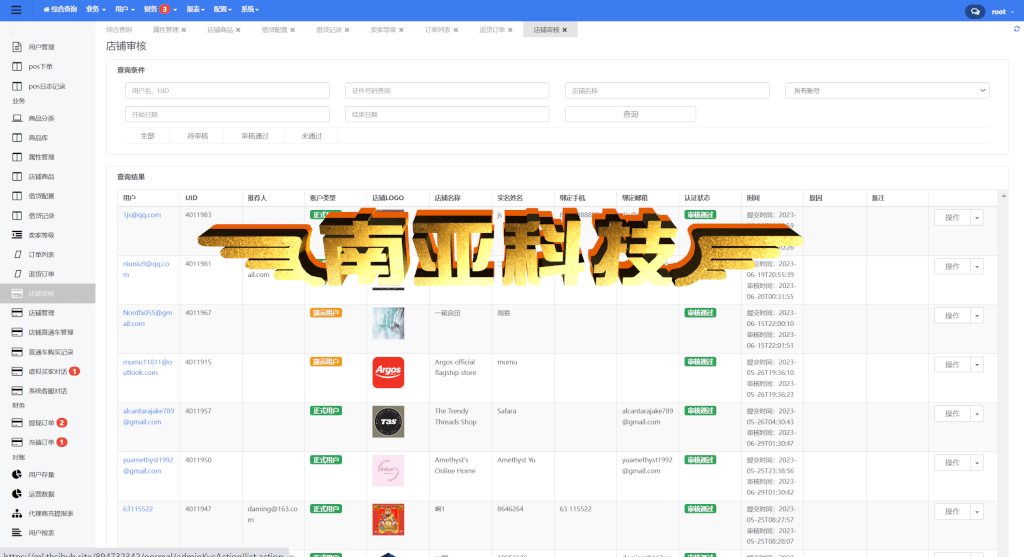Screen dimensions: 1024x557
Task: Expand 操作 dropdown arrow for 1js@qq.com row
Action: pos(977,217)
